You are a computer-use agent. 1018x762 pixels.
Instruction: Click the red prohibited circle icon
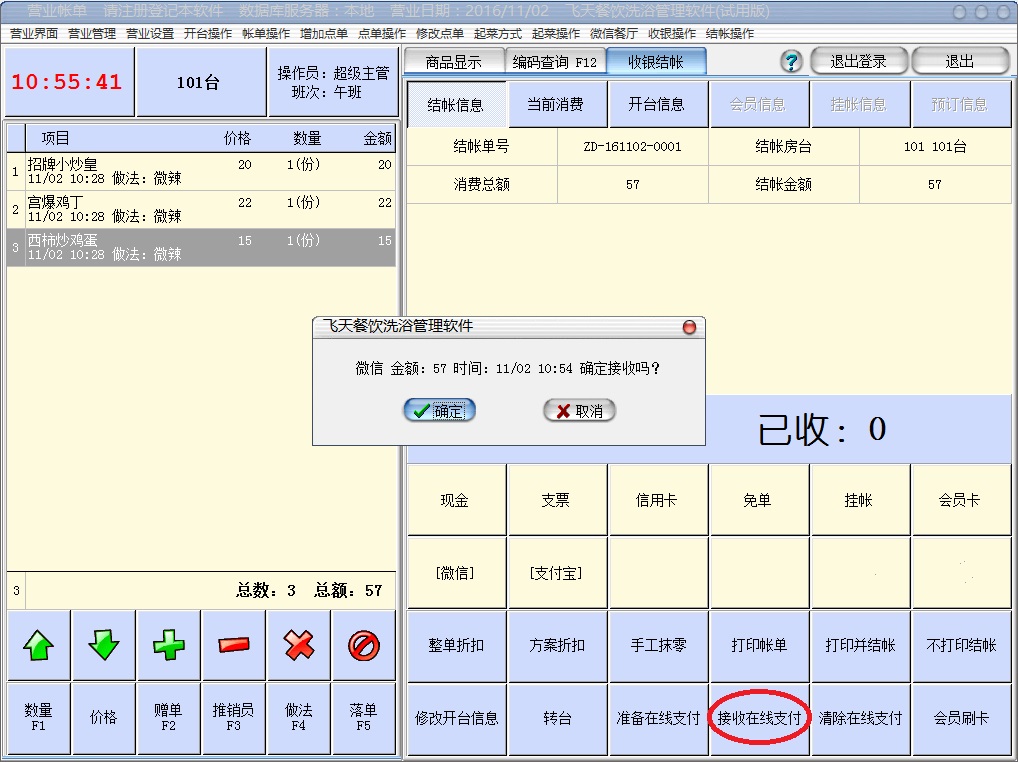(x=364, y=646)
